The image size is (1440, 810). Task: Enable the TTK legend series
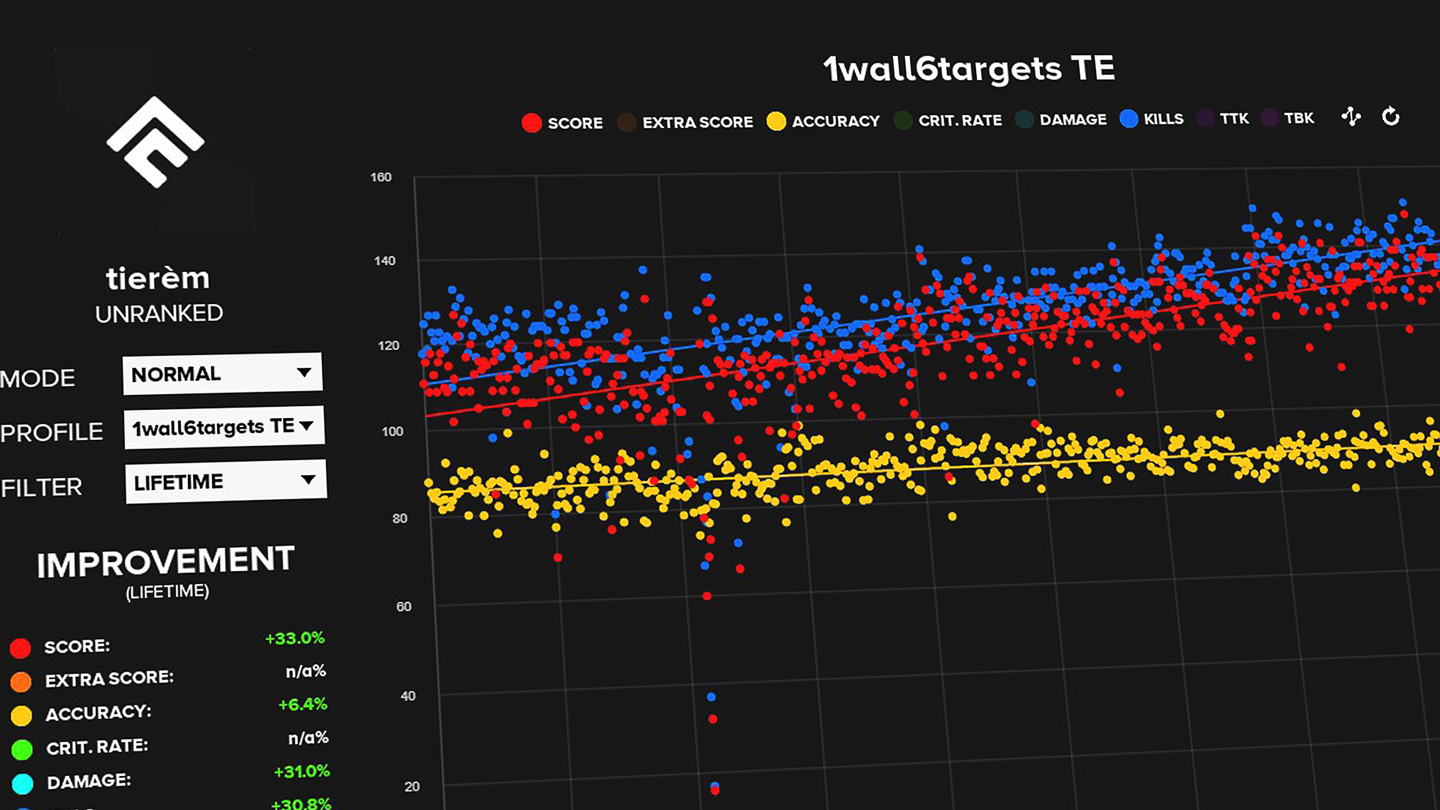point(1223,118)
